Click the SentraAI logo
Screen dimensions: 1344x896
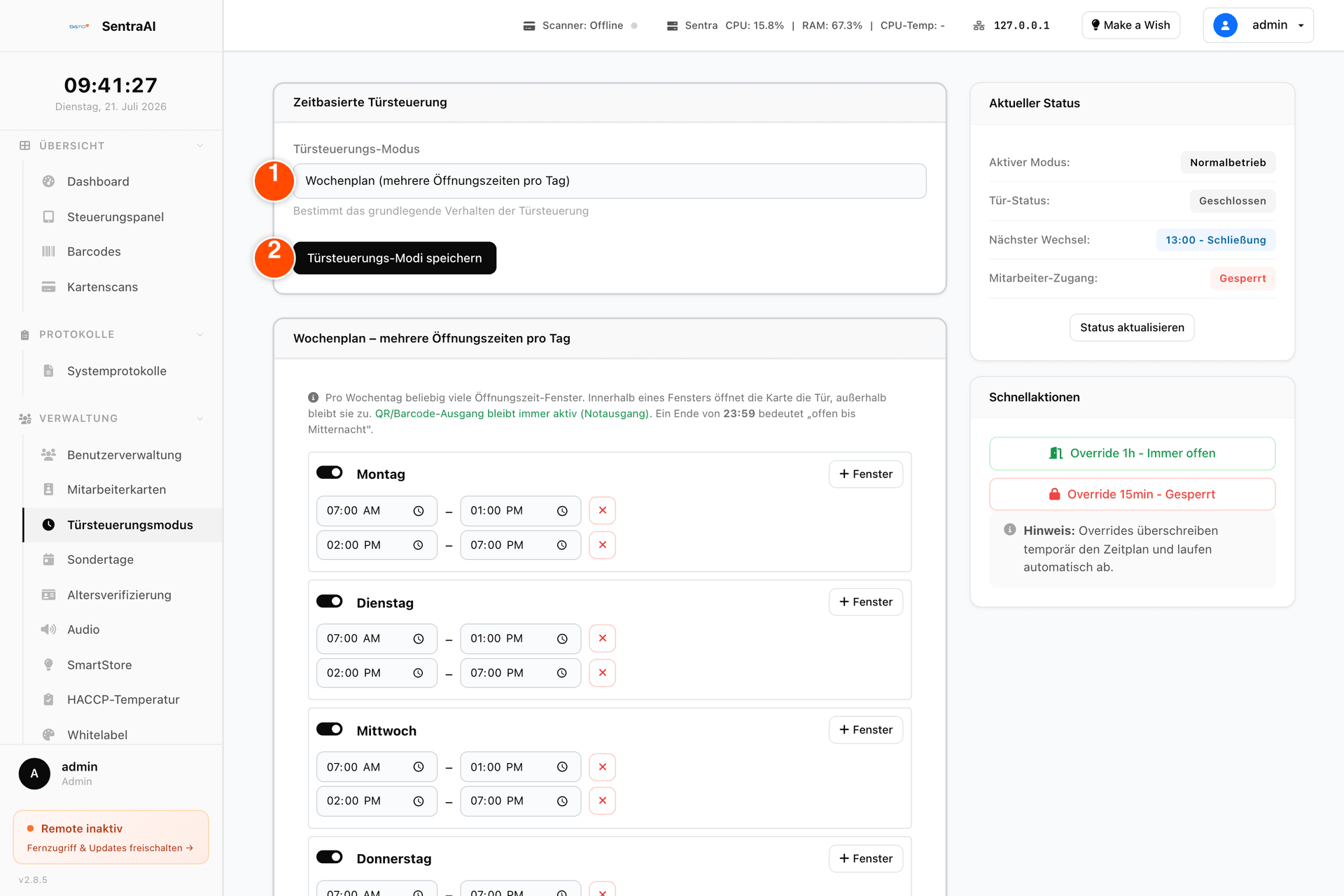point(79,27)
